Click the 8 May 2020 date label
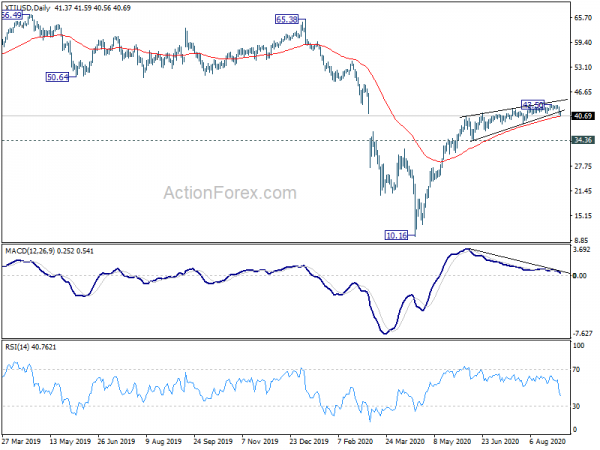 coord(452,441)
